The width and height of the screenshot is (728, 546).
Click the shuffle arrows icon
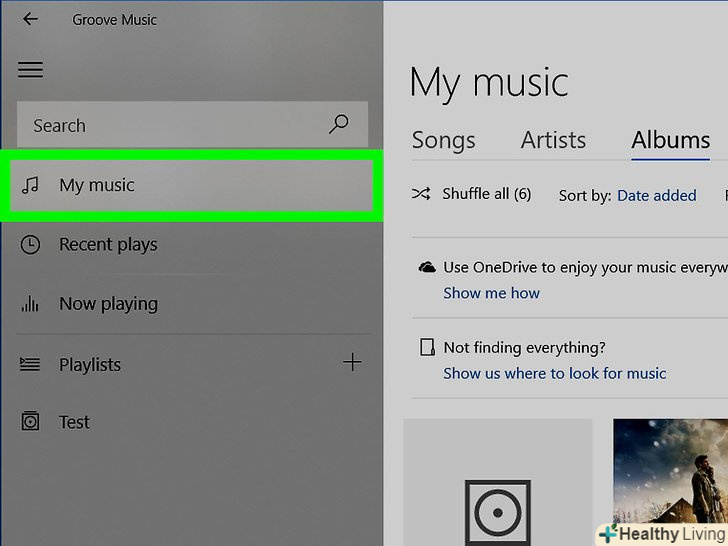point(421,194)
